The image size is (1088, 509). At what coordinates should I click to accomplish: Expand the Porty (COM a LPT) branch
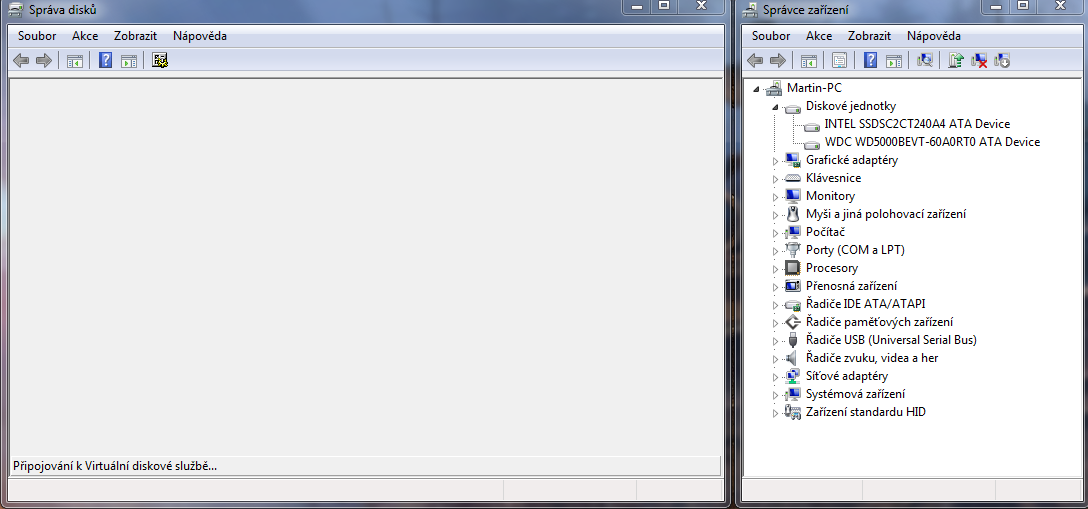776,250
